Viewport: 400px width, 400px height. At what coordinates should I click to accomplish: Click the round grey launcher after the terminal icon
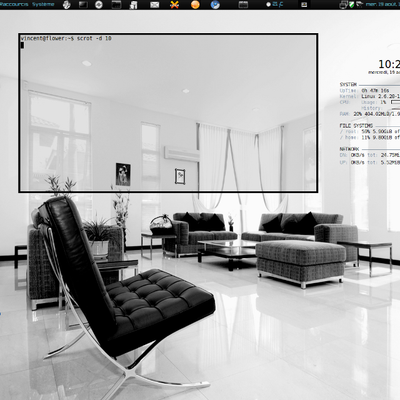click(x=99, y=5)
